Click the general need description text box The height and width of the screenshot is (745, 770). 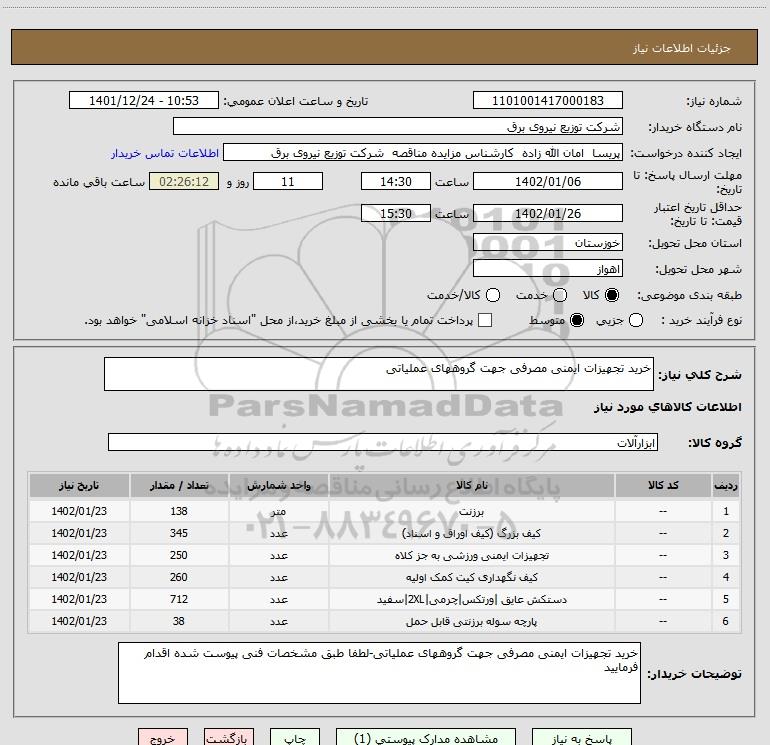pos(379,374)
